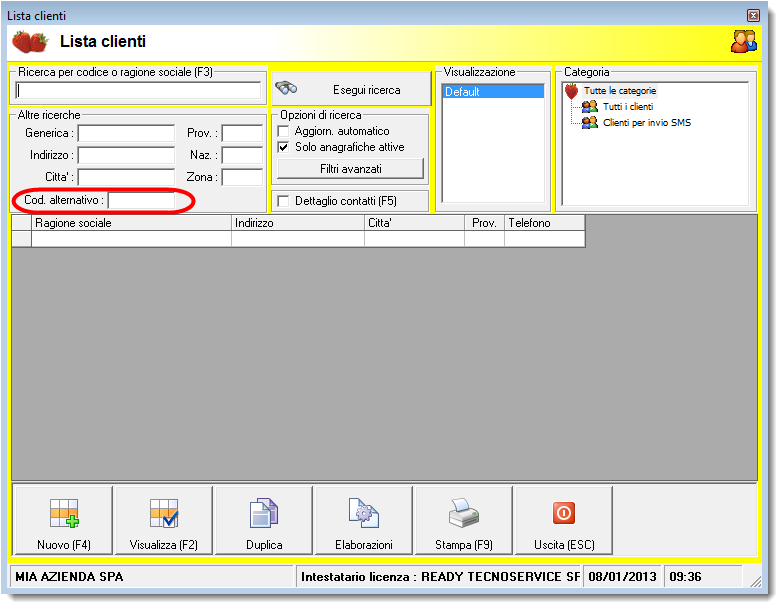The width and height of the screenshot is (783, 609).
Task: Click the Prov. column header
Action: click(484, 224)
